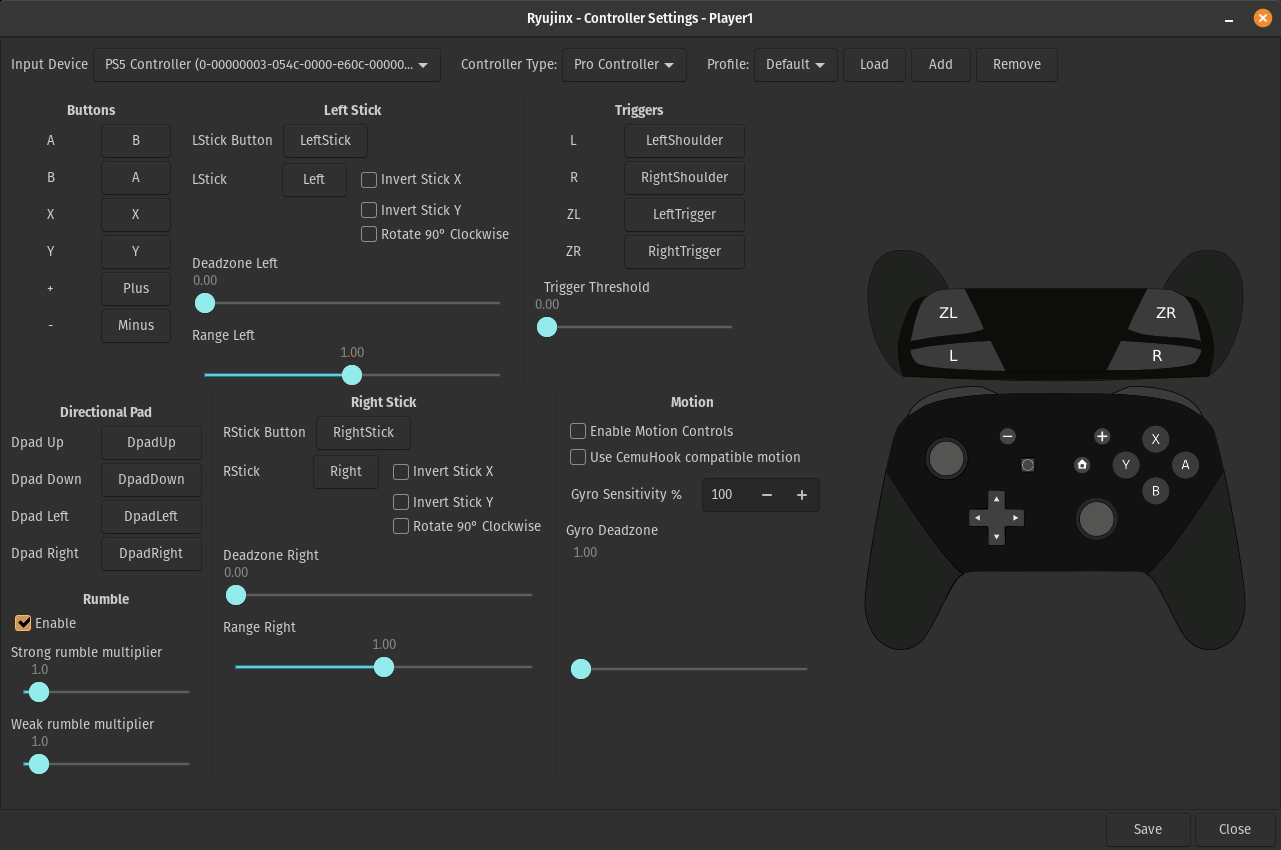Viewport: 1281px width, 850px height.
Task: Remap the DpadRight mapping
Action: coord(151,554)
